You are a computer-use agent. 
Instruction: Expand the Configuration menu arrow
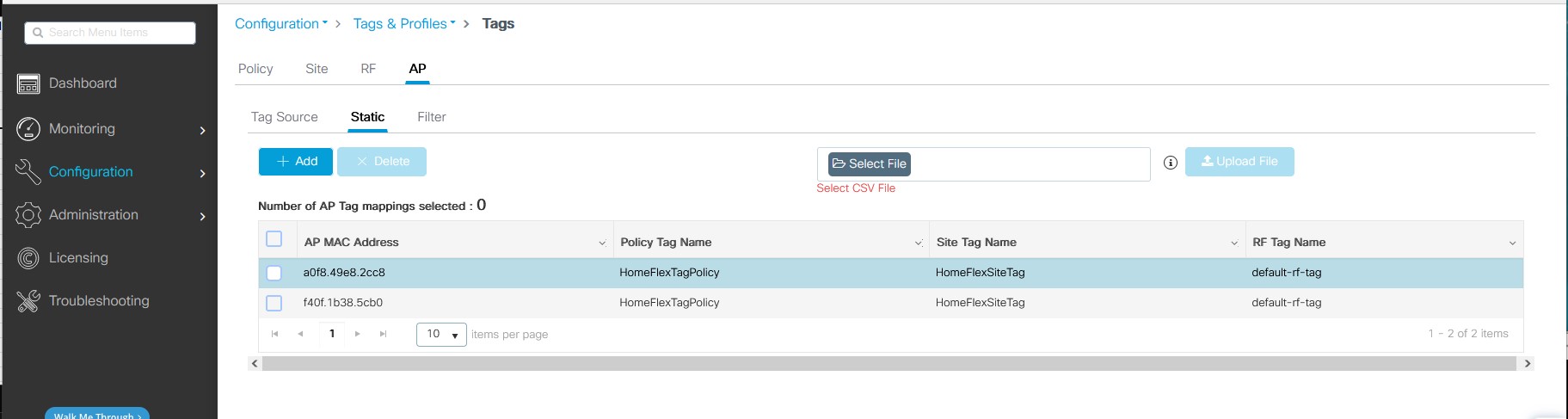pos(202,174)
